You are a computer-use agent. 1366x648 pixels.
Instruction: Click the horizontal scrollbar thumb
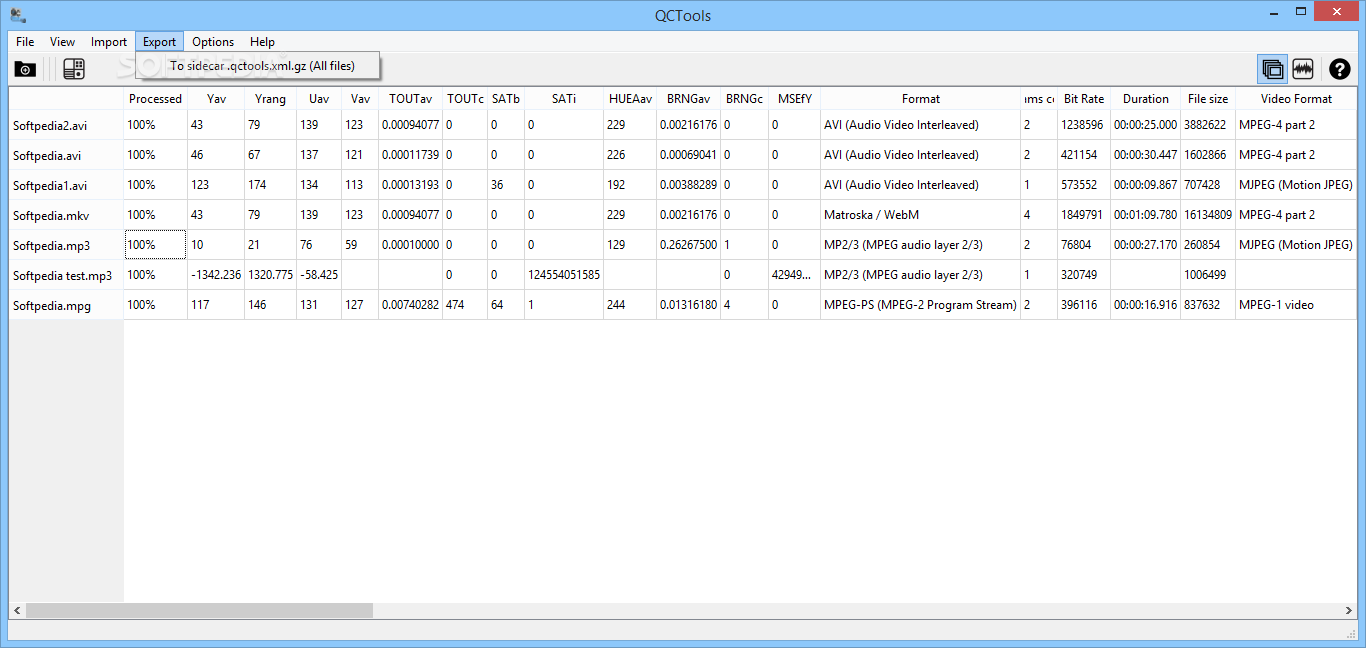199,610
